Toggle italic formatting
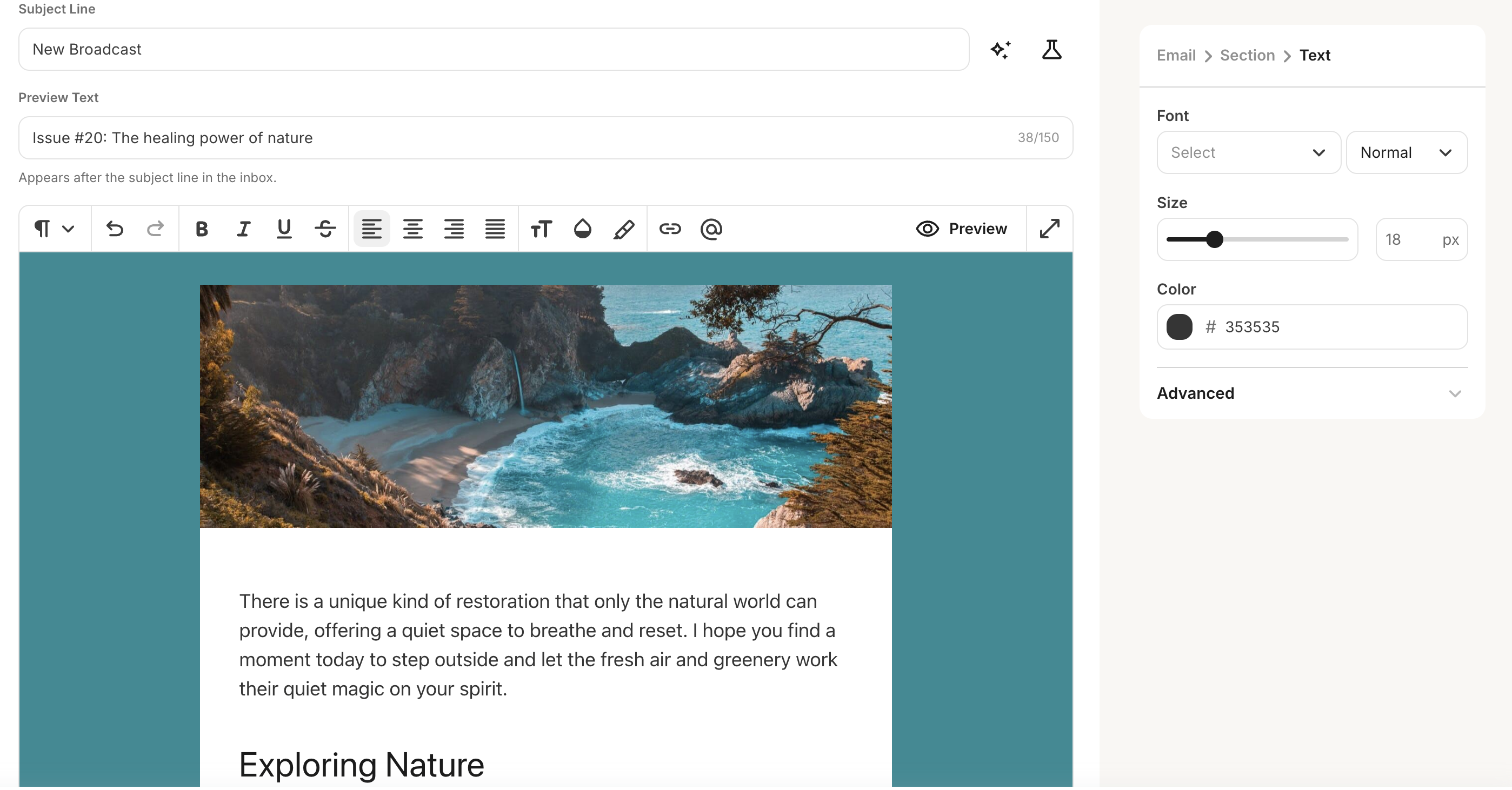The image size is (1512, 790). point(243,229)
